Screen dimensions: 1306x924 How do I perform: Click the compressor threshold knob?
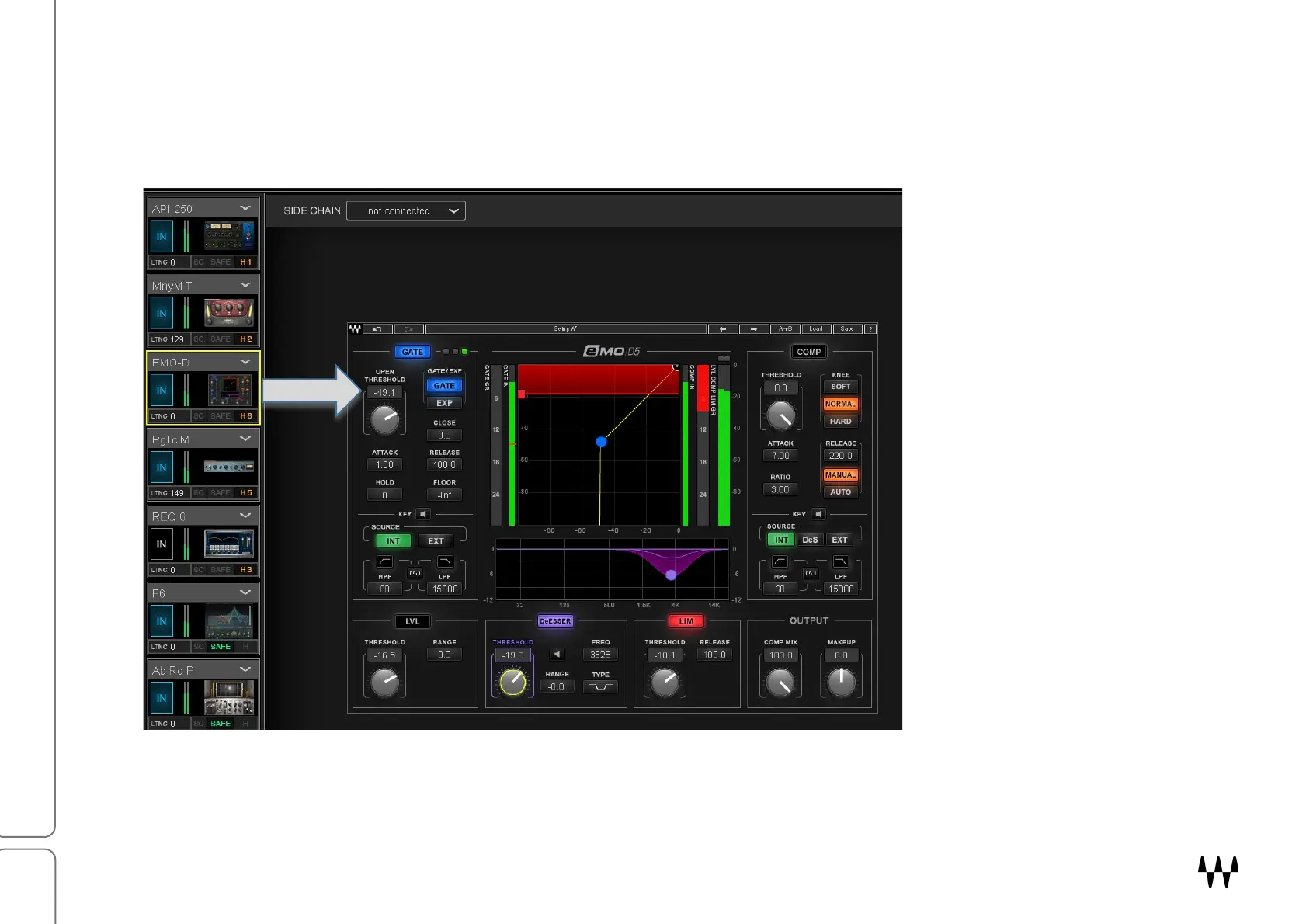point(780,415)
